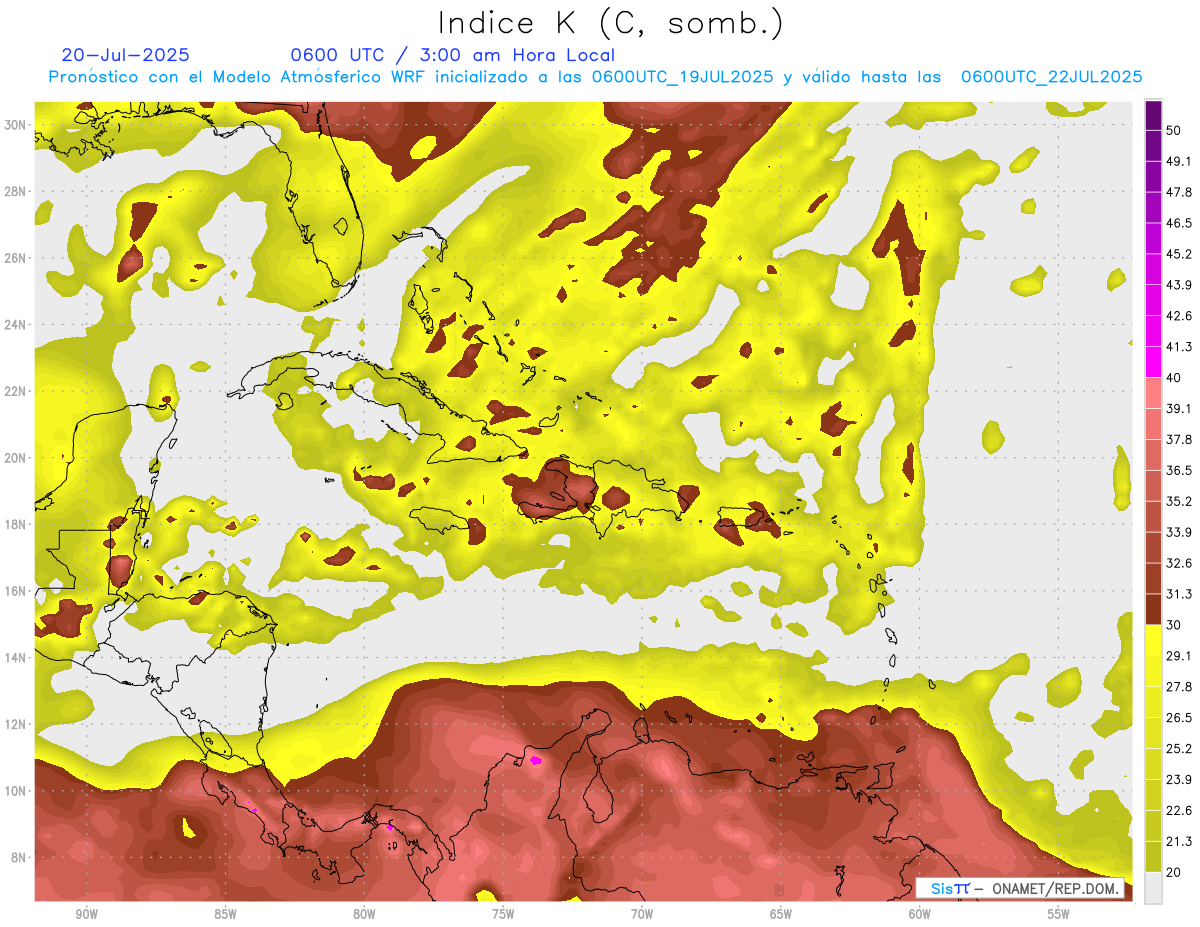Click the colorbar value 33.9
This screenshot has width=1200, height=927.
tap(1178, 532)
